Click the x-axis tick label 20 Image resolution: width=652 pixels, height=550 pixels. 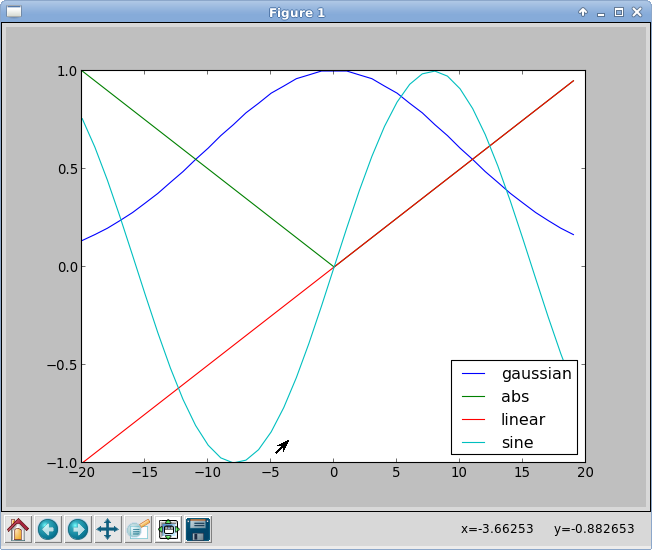click(x=585, y=472)
